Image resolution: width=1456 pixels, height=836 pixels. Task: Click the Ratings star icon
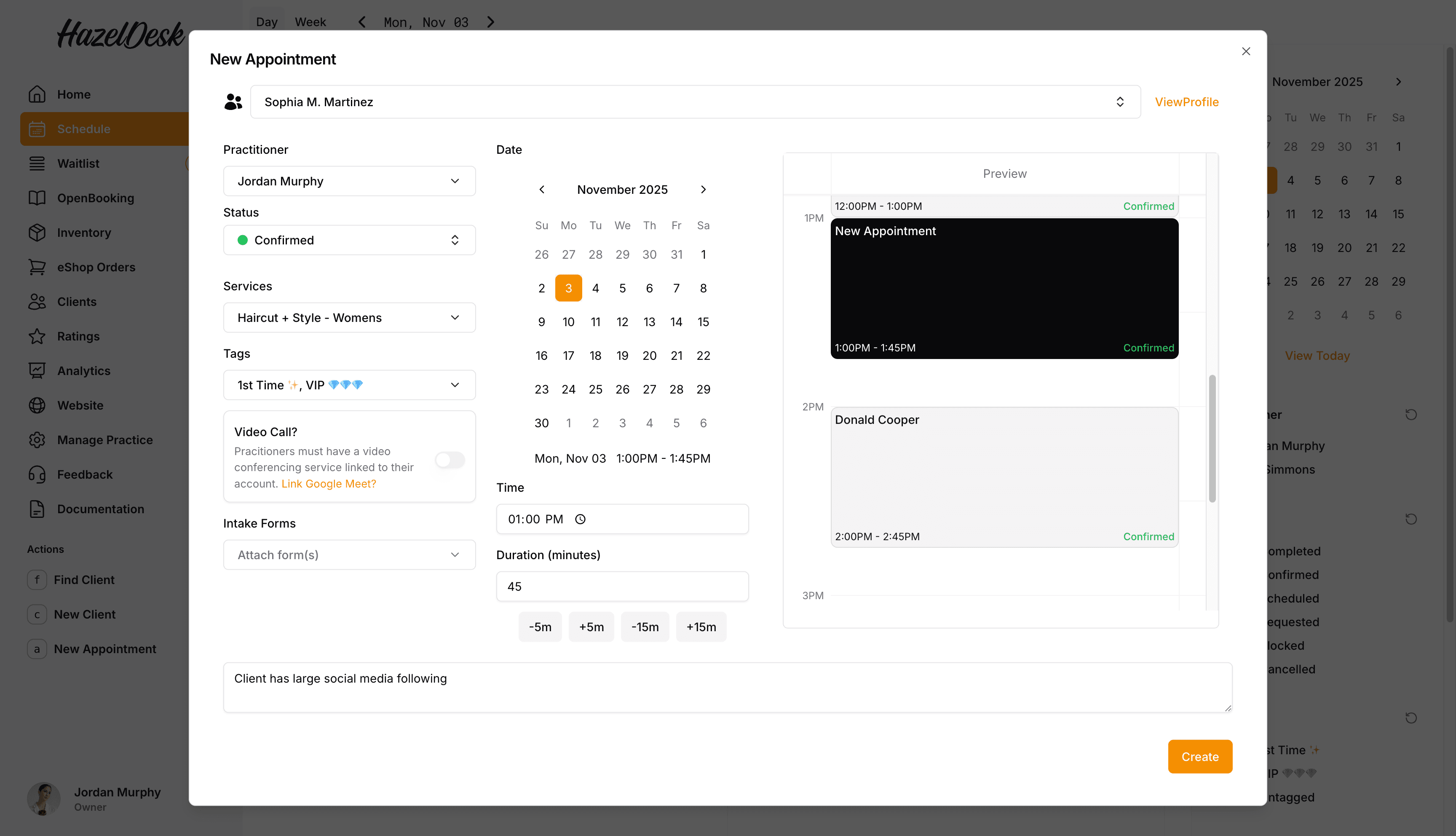37,336
